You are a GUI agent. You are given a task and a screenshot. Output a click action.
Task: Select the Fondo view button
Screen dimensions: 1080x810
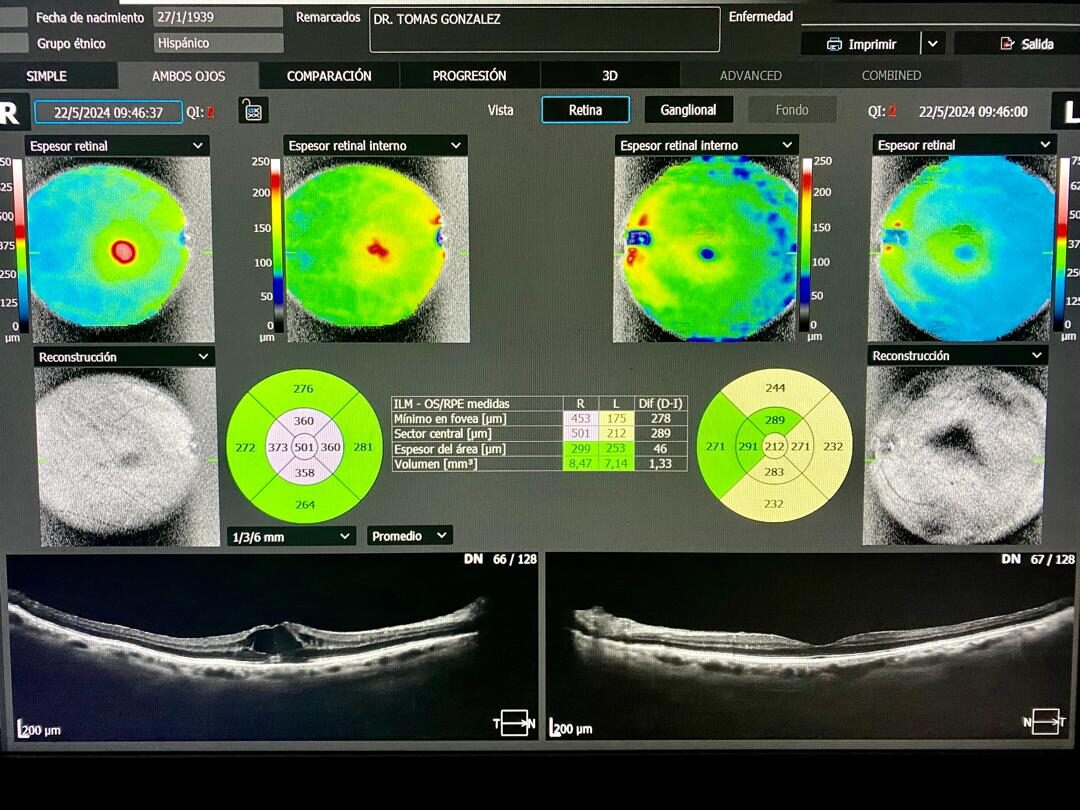tap(792, 110)
